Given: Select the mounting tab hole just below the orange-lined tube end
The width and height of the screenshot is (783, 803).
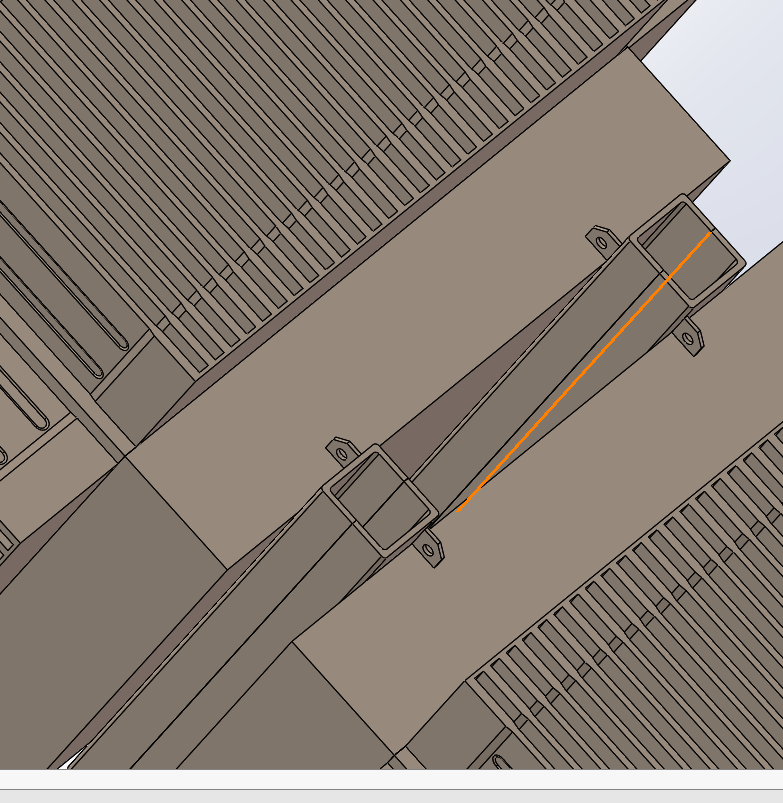Looking at the screenshot, I should pos(688,339).
